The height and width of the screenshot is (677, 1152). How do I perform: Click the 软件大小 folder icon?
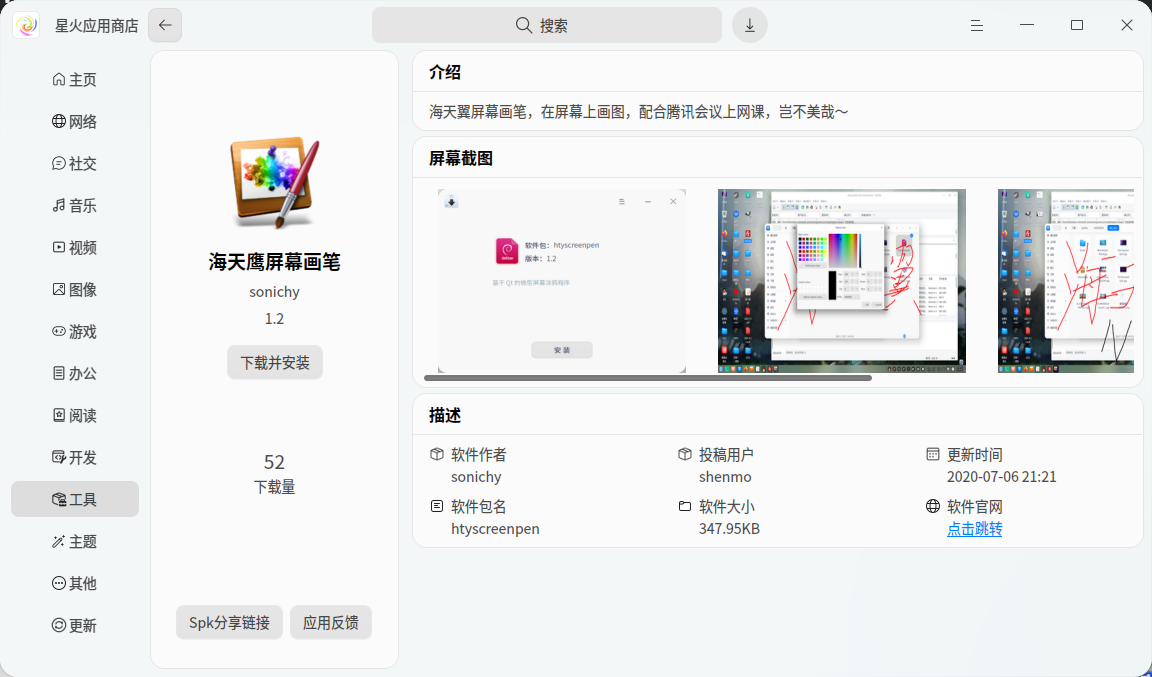(685, 506)
